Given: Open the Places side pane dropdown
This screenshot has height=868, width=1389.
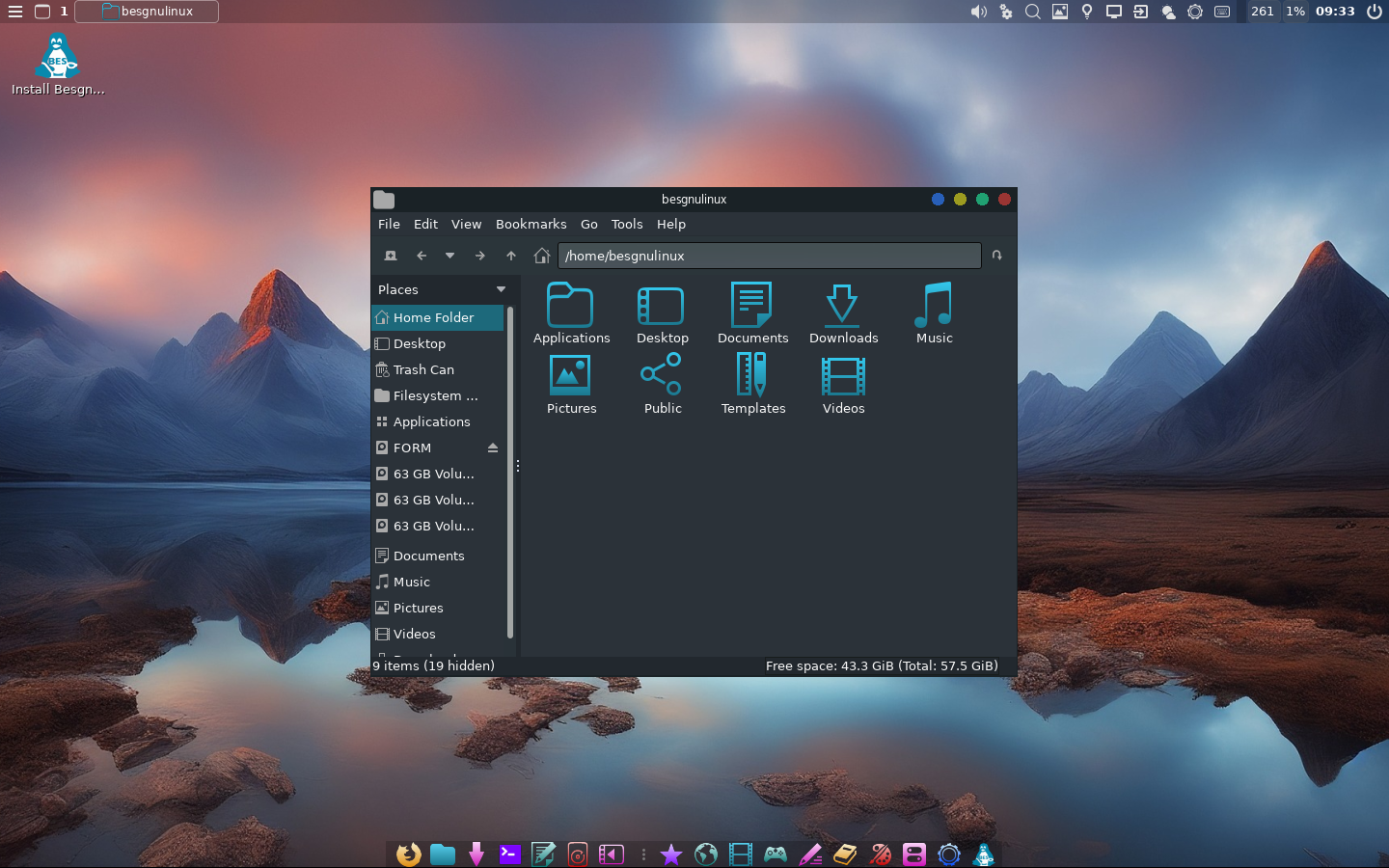Looking at the screenshot, I should (501, 289).
